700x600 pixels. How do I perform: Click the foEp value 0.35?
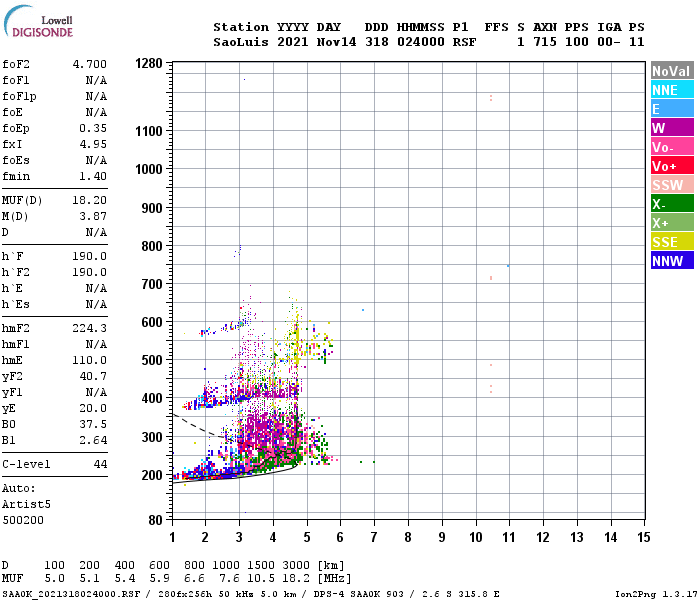click(93, 128)
